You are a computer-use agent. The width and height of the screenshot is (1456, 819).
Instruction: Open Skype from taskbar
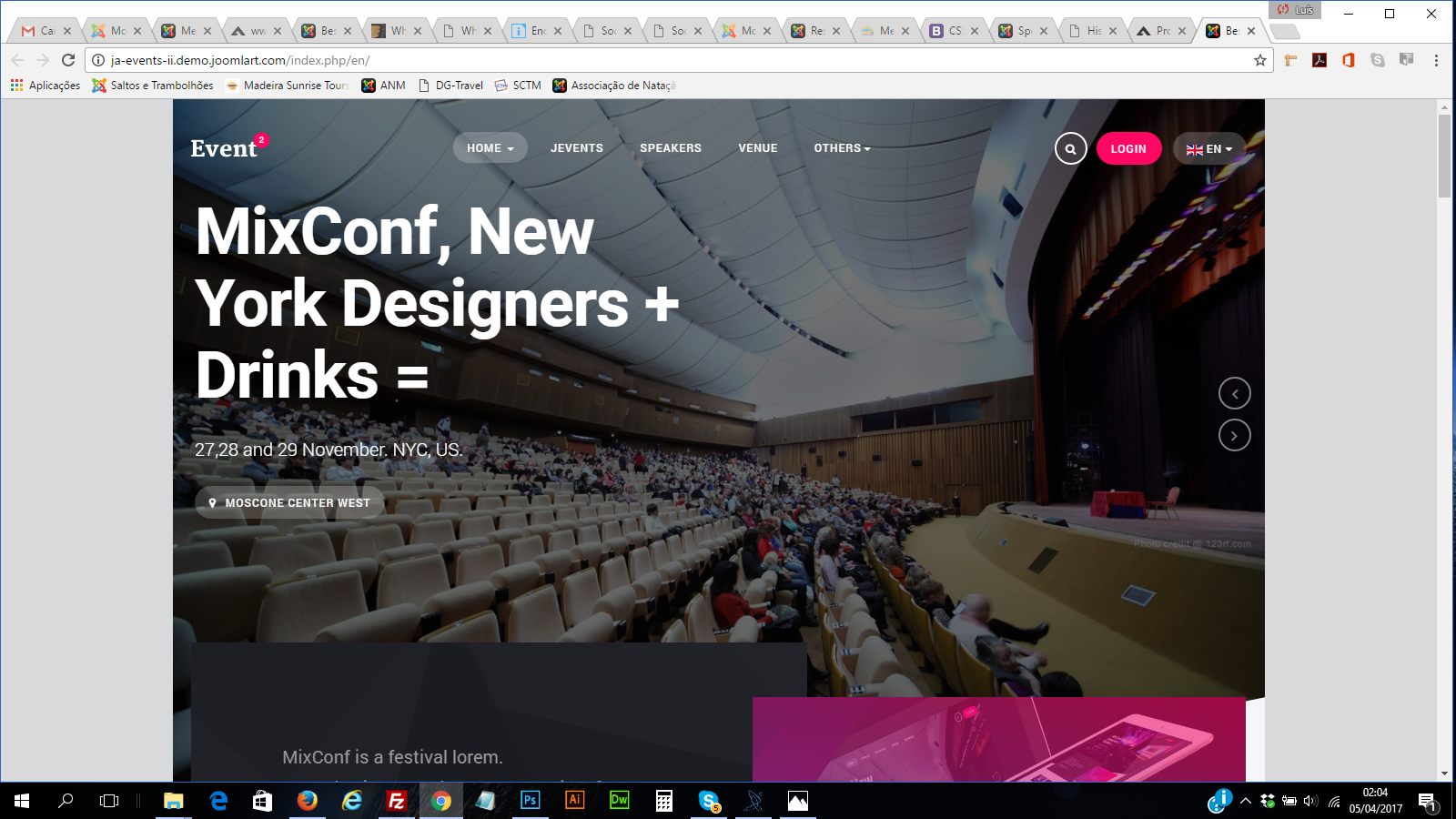pos(709,801)
